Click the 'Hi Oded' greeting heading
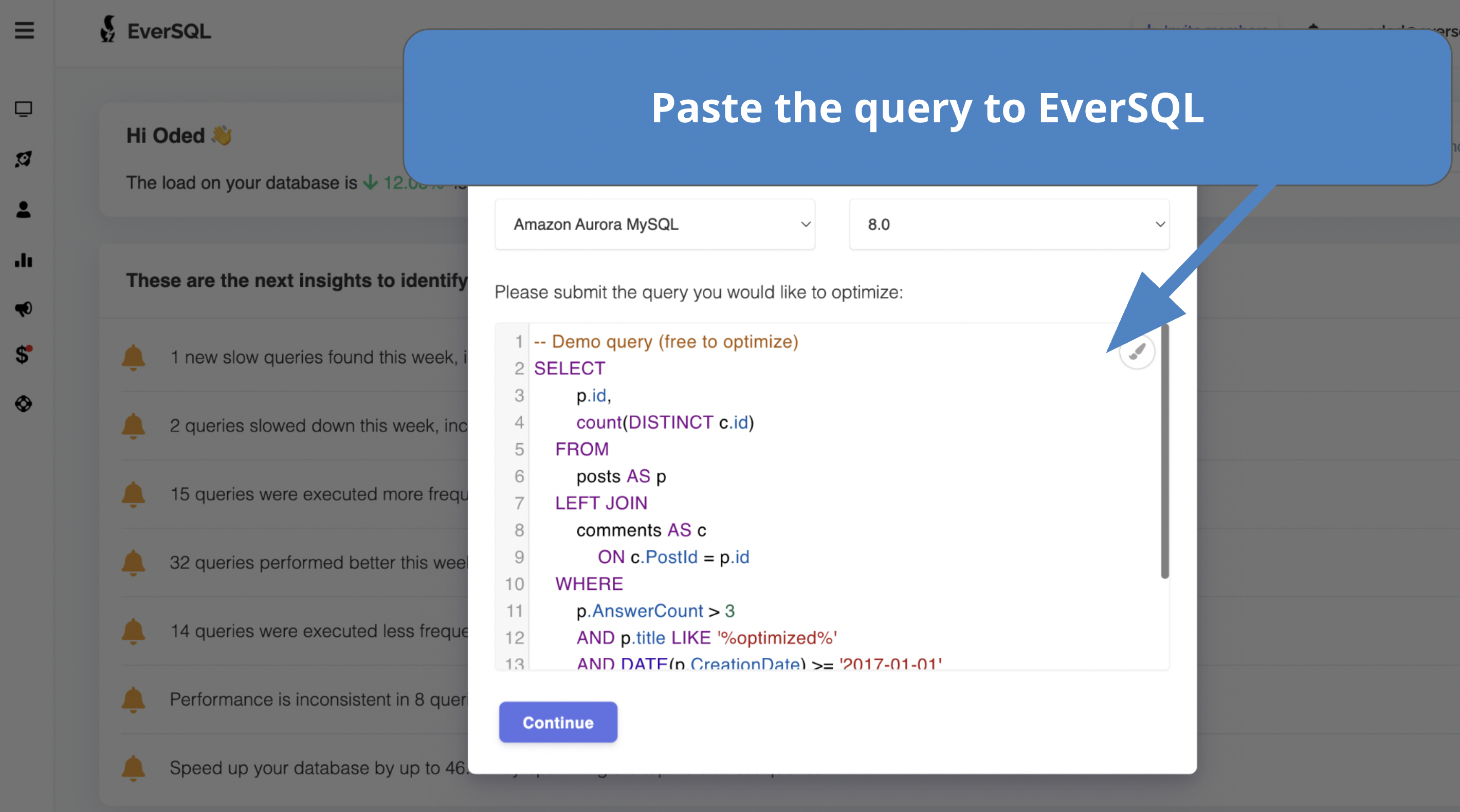 [x=179, y=136]
